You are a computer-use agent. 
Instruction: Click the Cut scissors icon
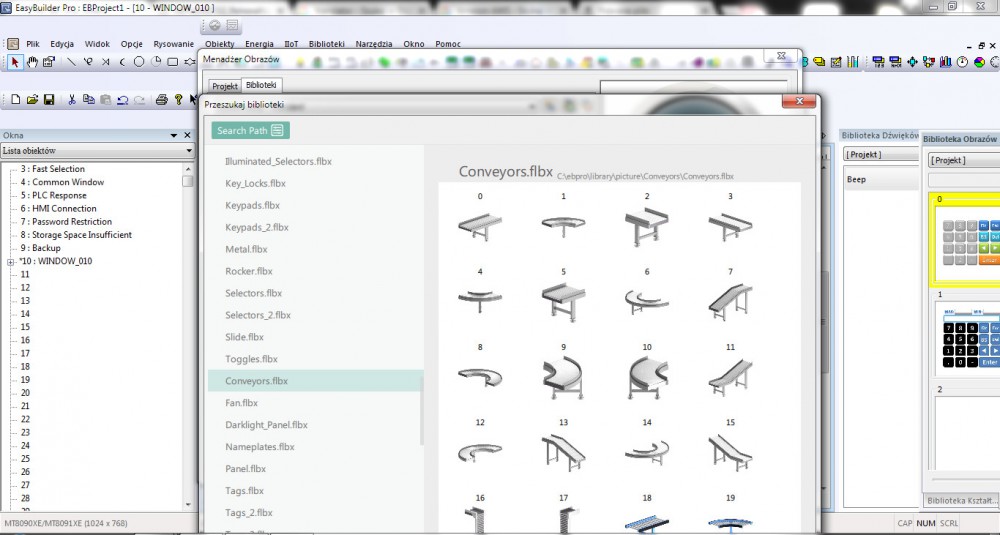pos(72,100)
